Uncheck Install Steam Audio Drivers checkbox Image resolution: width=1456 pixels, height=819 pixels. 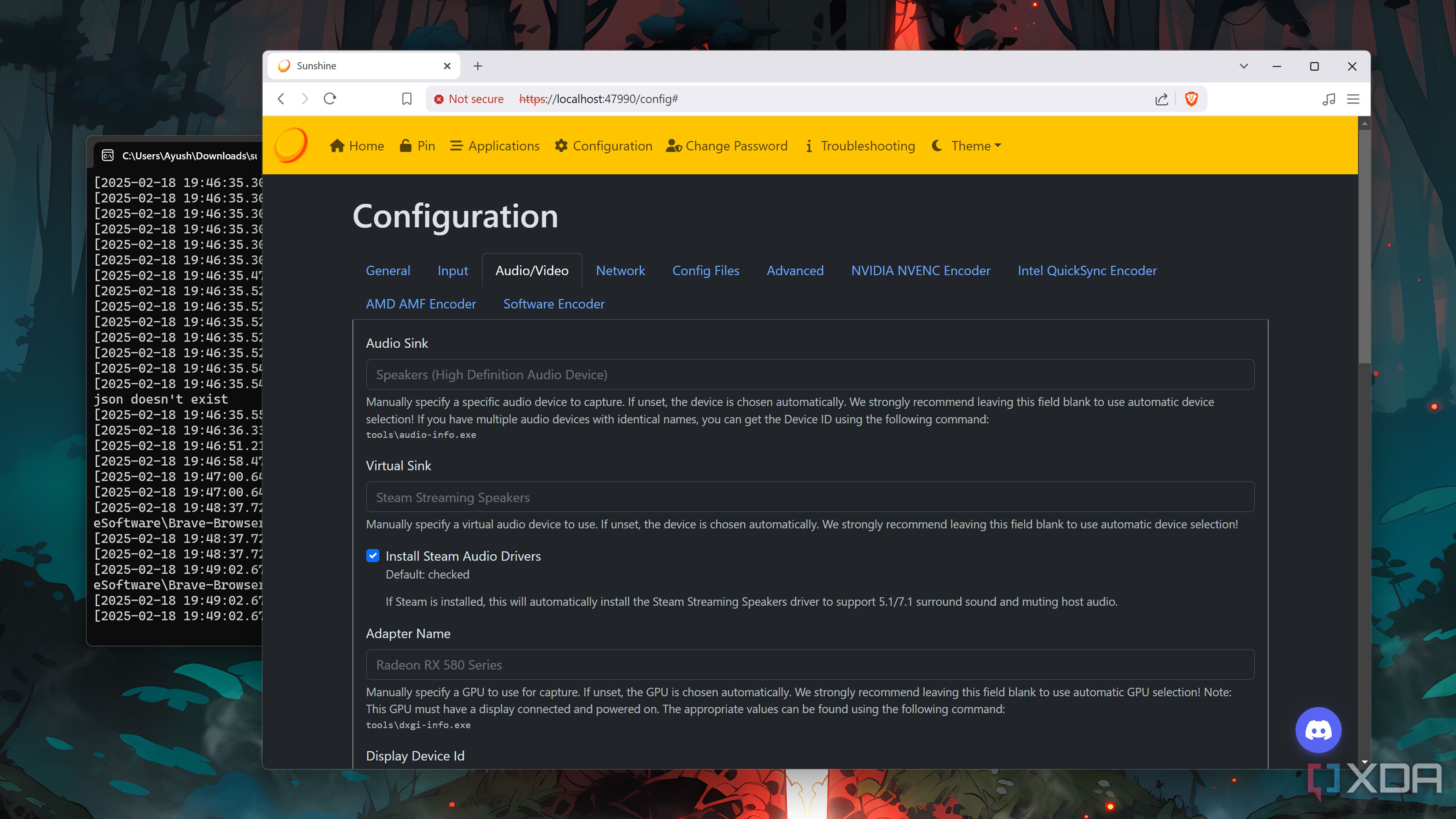(372, 556)
